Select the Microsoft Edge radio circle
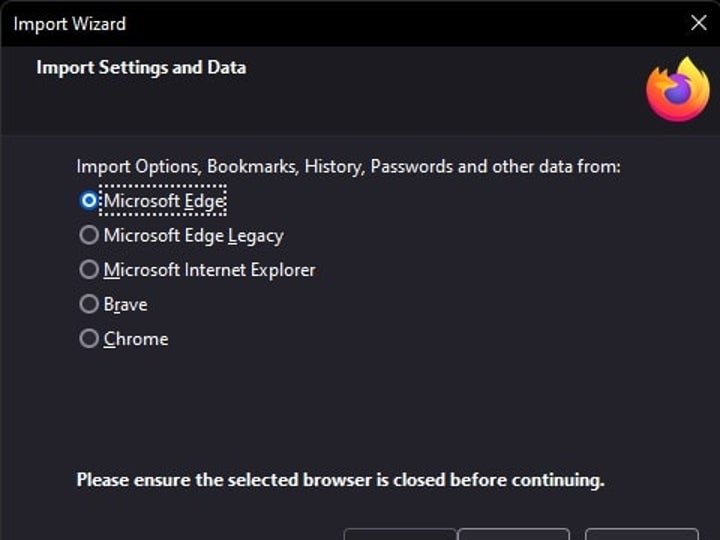 point(89,200)
